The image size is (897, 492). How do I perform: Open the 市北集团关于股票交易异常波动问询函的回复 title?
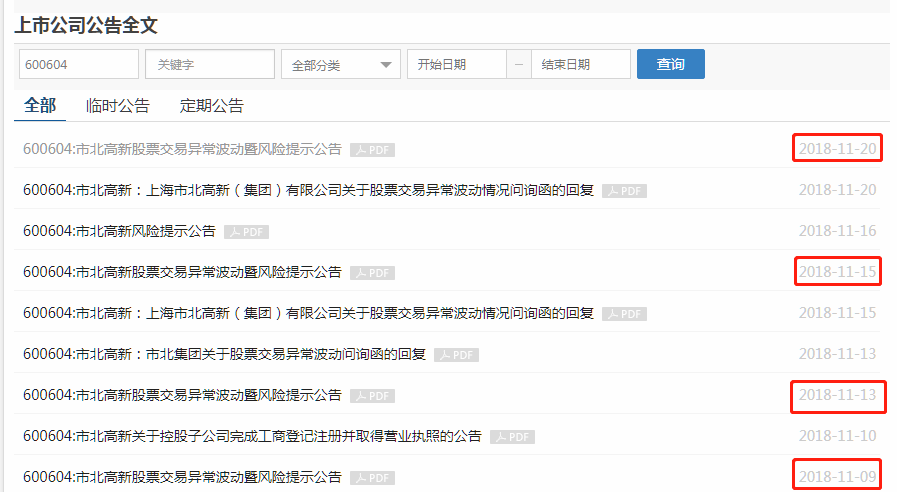224,355
